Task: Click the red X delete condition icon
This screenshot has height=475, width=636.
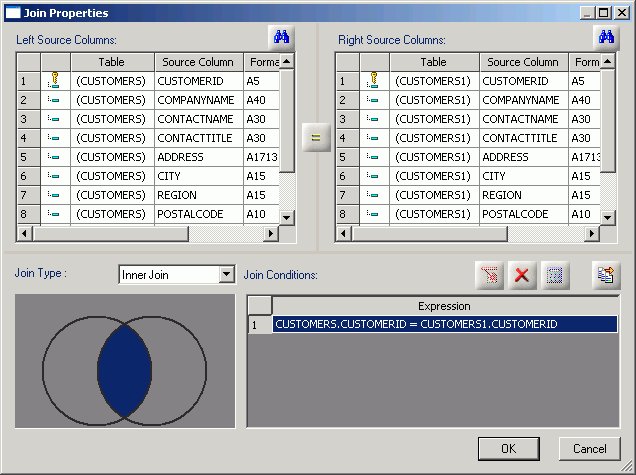Action: (521, 276)
